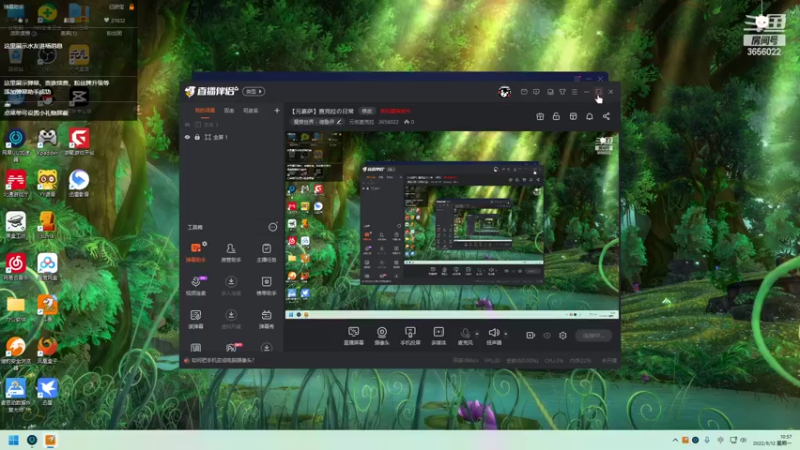Toggle eye visibility for 文本 1 source
The image size is (800, 450).
187,124
